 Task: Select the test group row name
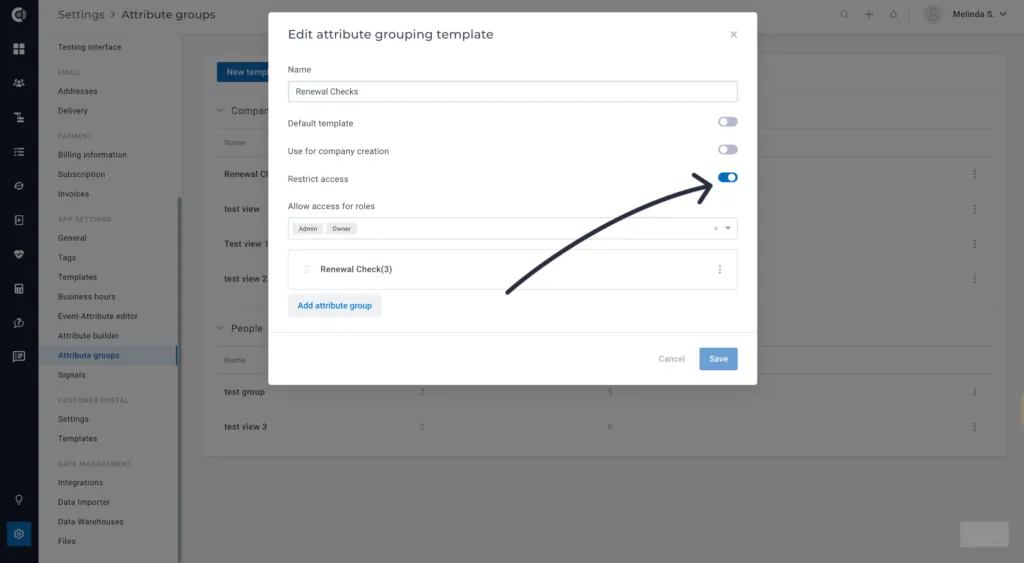tap(244, 392)
